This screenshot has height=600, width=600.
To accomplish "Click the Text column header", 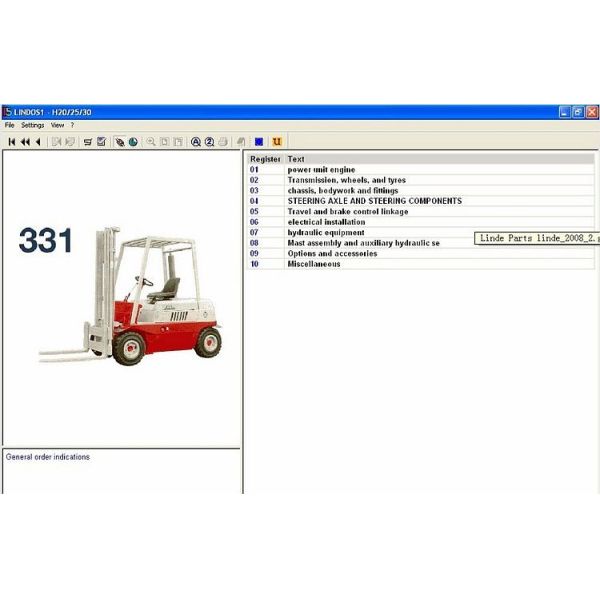I will pos(296,159).
